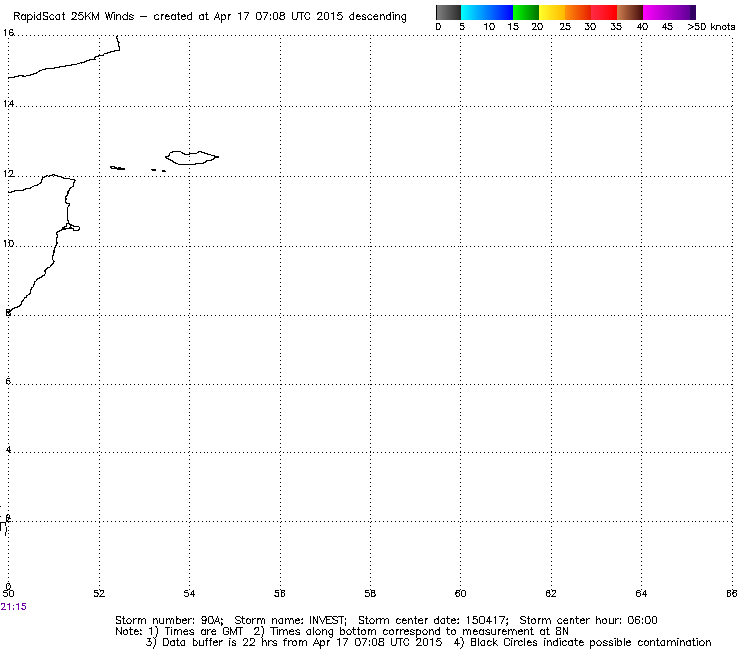Click the Socotra island outline on the map
Screen dimensions: 740x650
coord(192,158)
